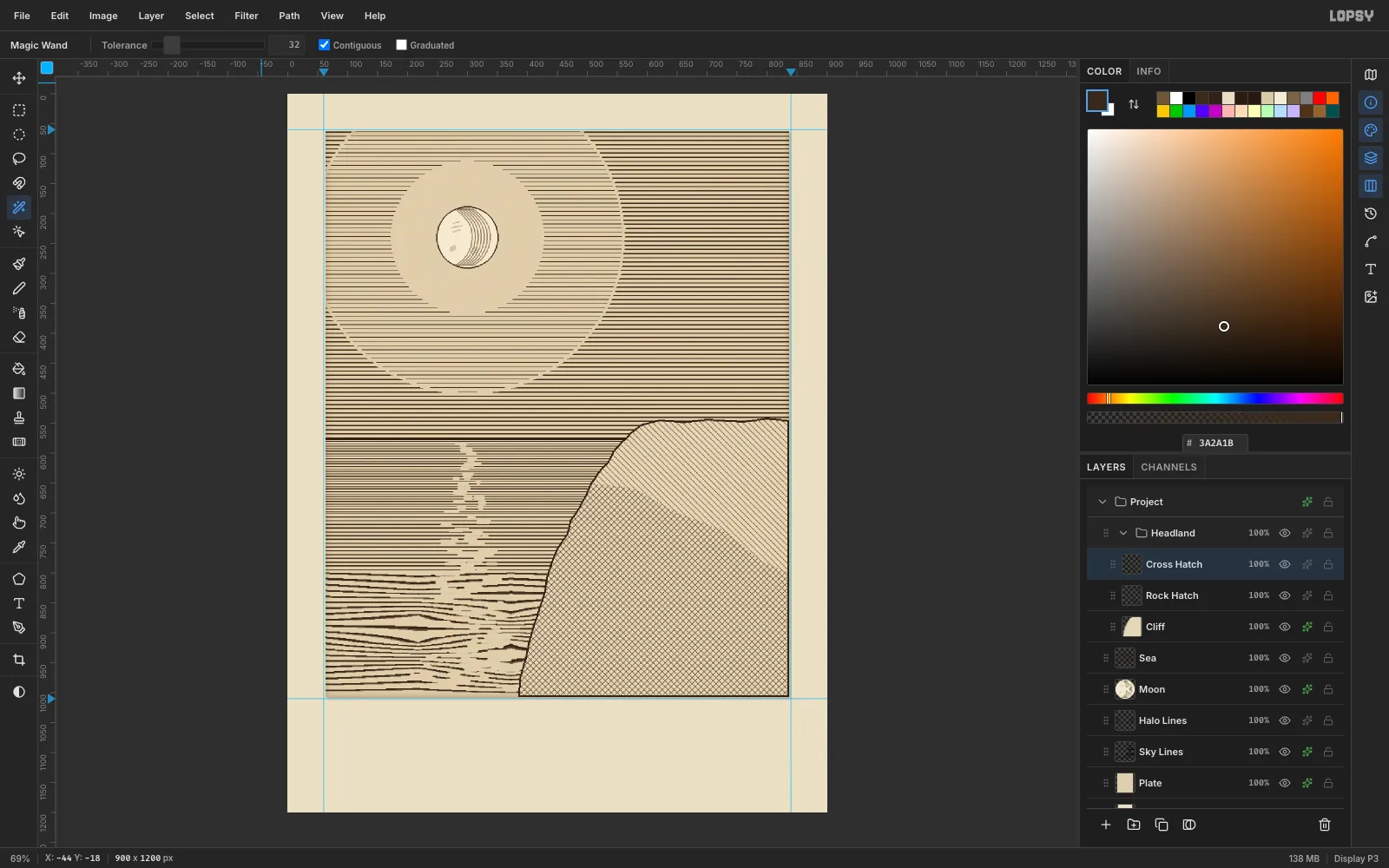Select the Pencil tool
The width and height of the screenshot is (1389, 868).
(19, 288)
